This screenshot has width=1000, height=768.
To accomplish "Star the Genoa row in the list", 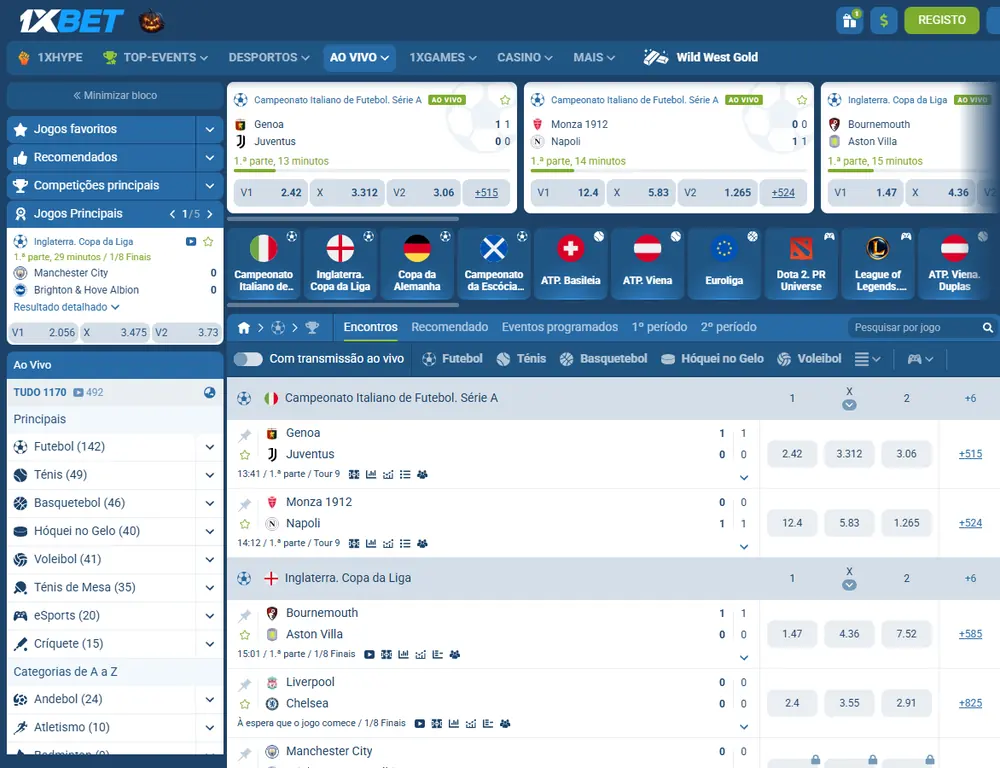I will [x=245, y=455].
